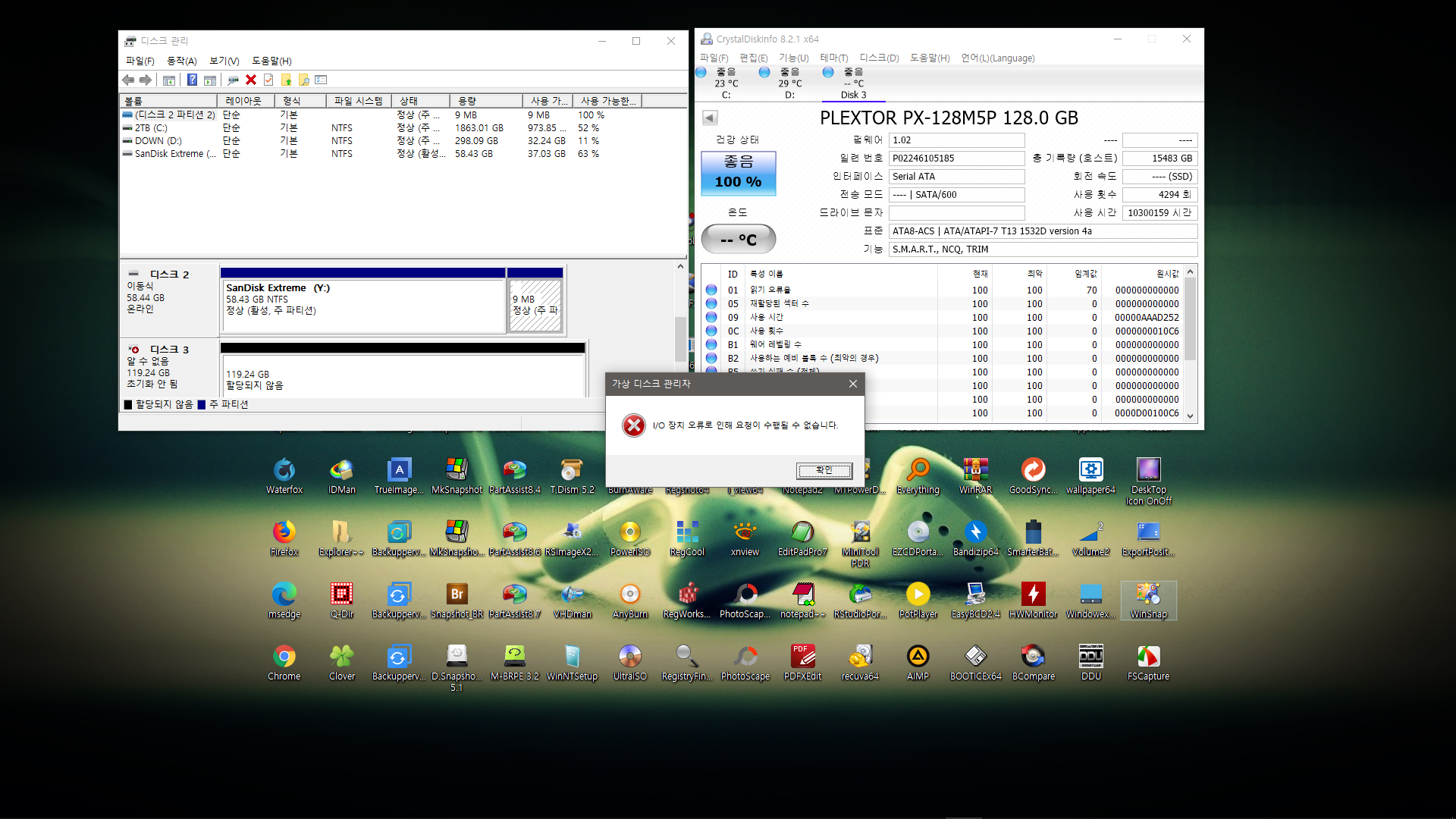This screenshot has width=1456, height=819.
Task: Click Forward arrow in Disk Management toolbar
Action: [x=146, y=80]
